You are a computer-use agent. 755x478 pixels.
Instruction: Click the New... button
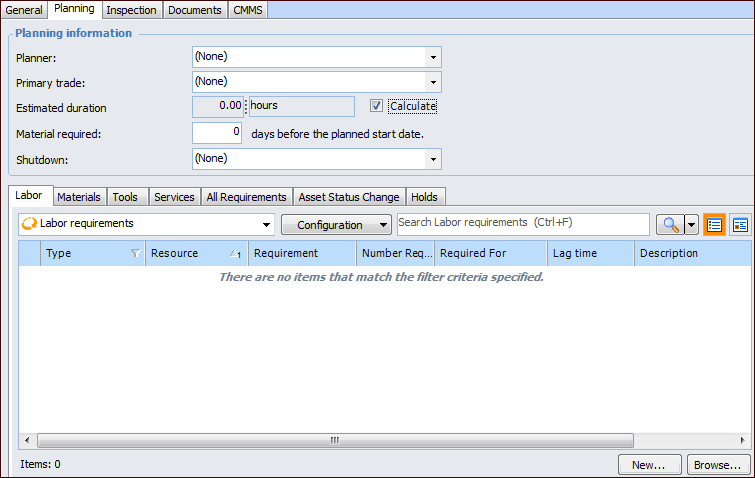coord(649,465)
